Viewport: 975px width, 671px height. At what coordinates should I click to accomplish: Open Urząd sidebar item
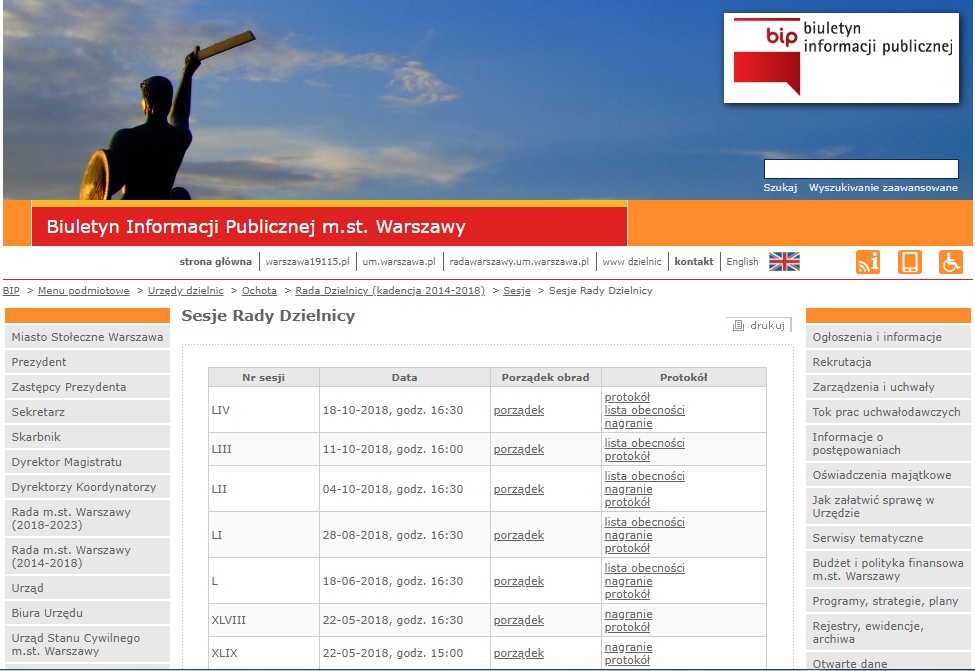[87, 588]
